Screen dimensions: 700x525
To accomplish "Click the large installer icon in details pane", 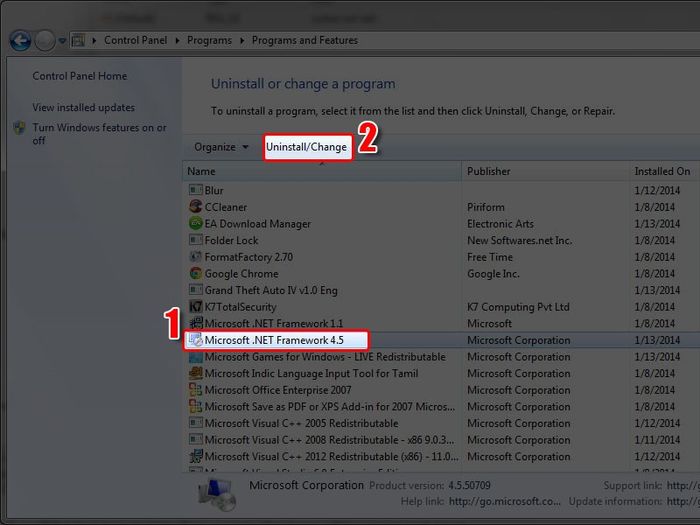I will (x=217, y=494).
